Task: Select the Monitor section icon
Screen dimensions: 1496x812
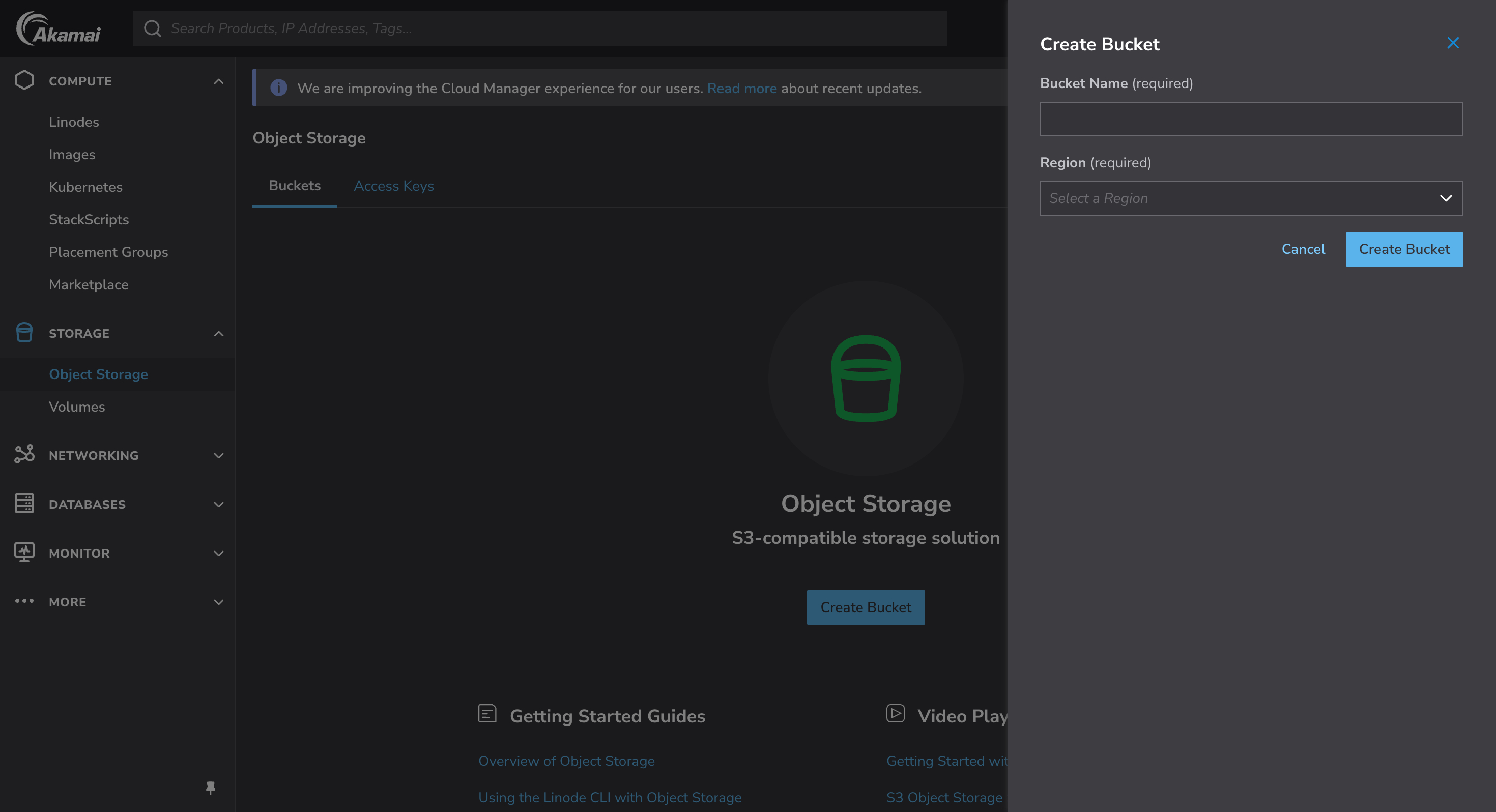Action: pos(24,553)
